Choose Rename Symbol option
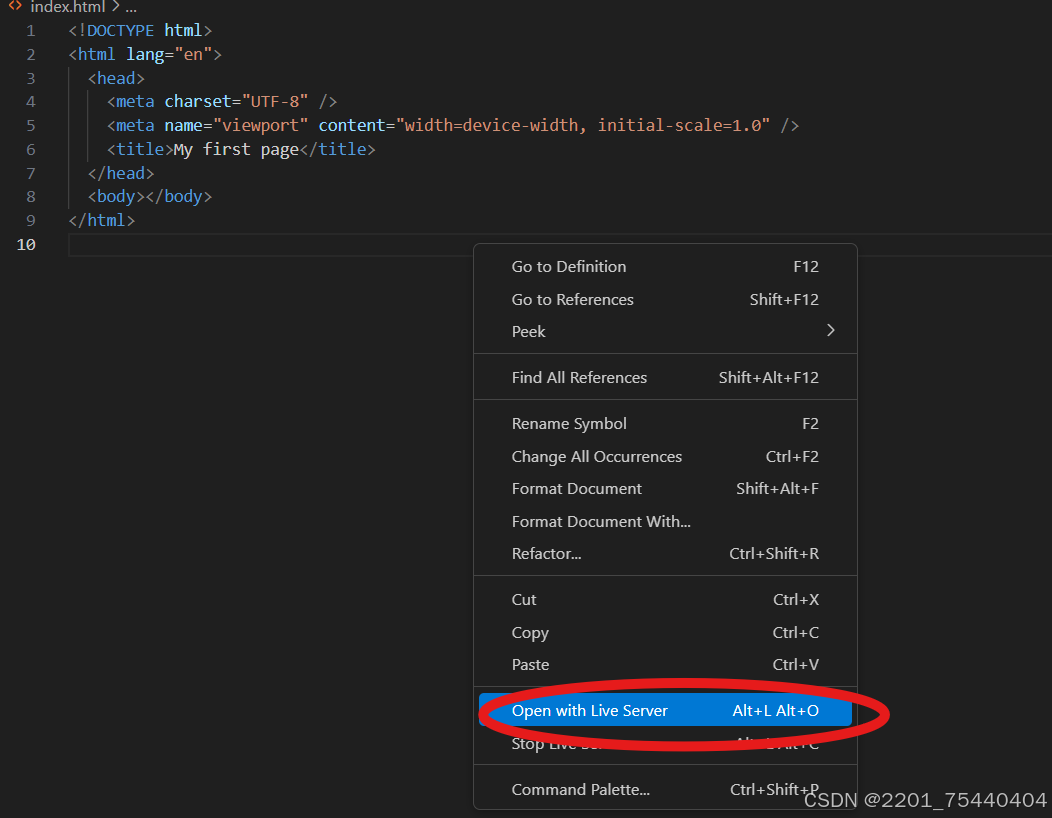Viewport: 1052px width, 818px height. coord(665,423)
